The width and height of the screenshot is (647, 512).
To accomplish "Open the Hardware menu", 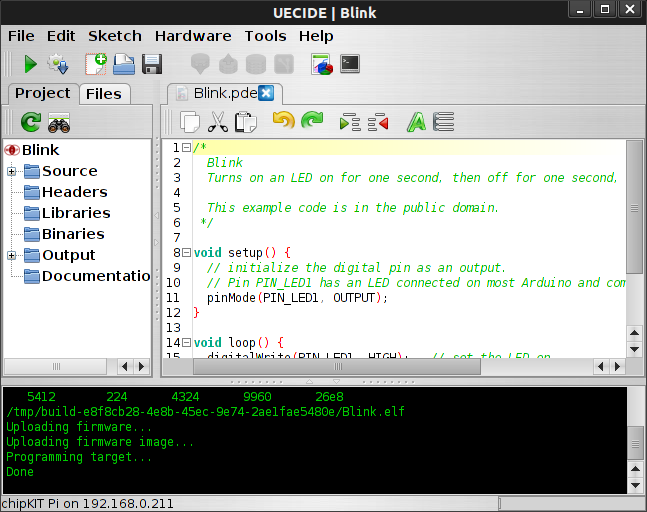I will [193, 36].
